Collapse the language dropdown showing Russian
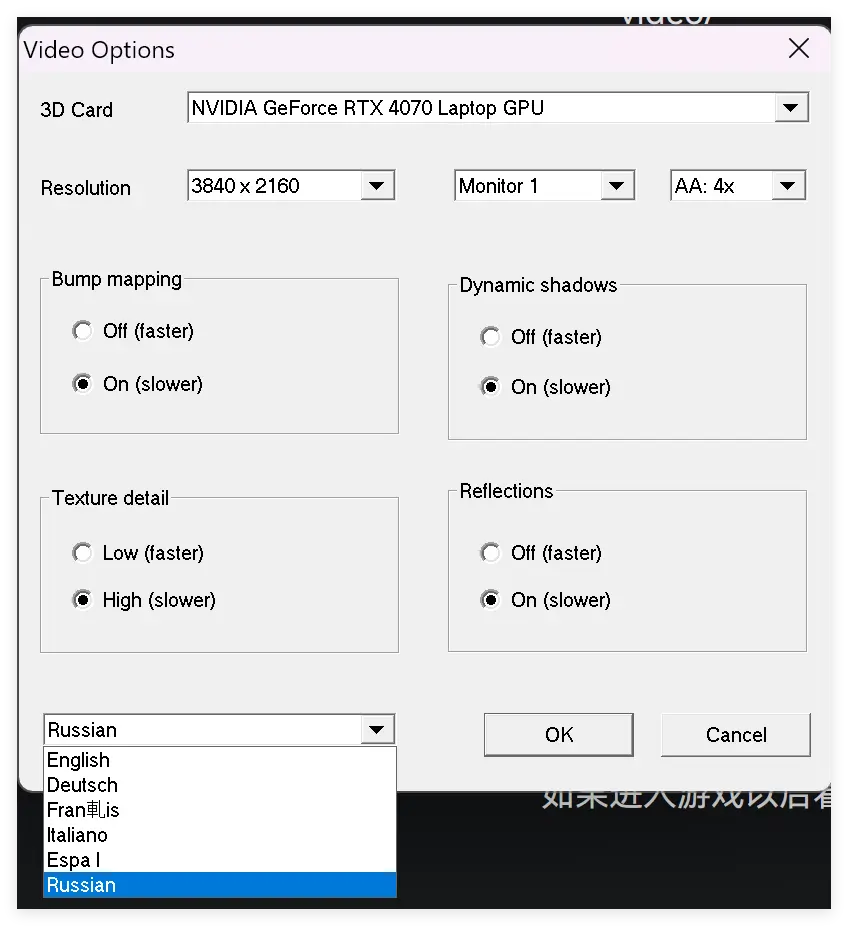This screenshot has width=848, height=926. (377, 729)
